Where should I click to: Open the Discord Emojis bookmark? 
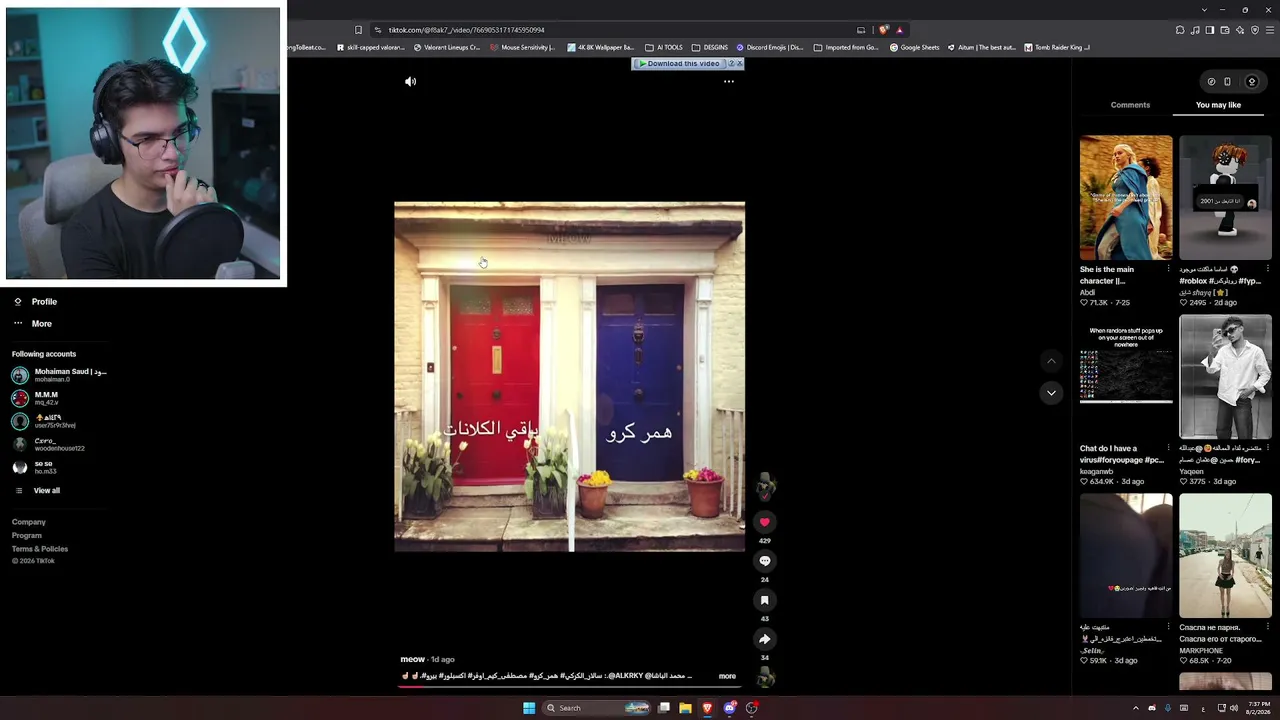pos(770,47)
